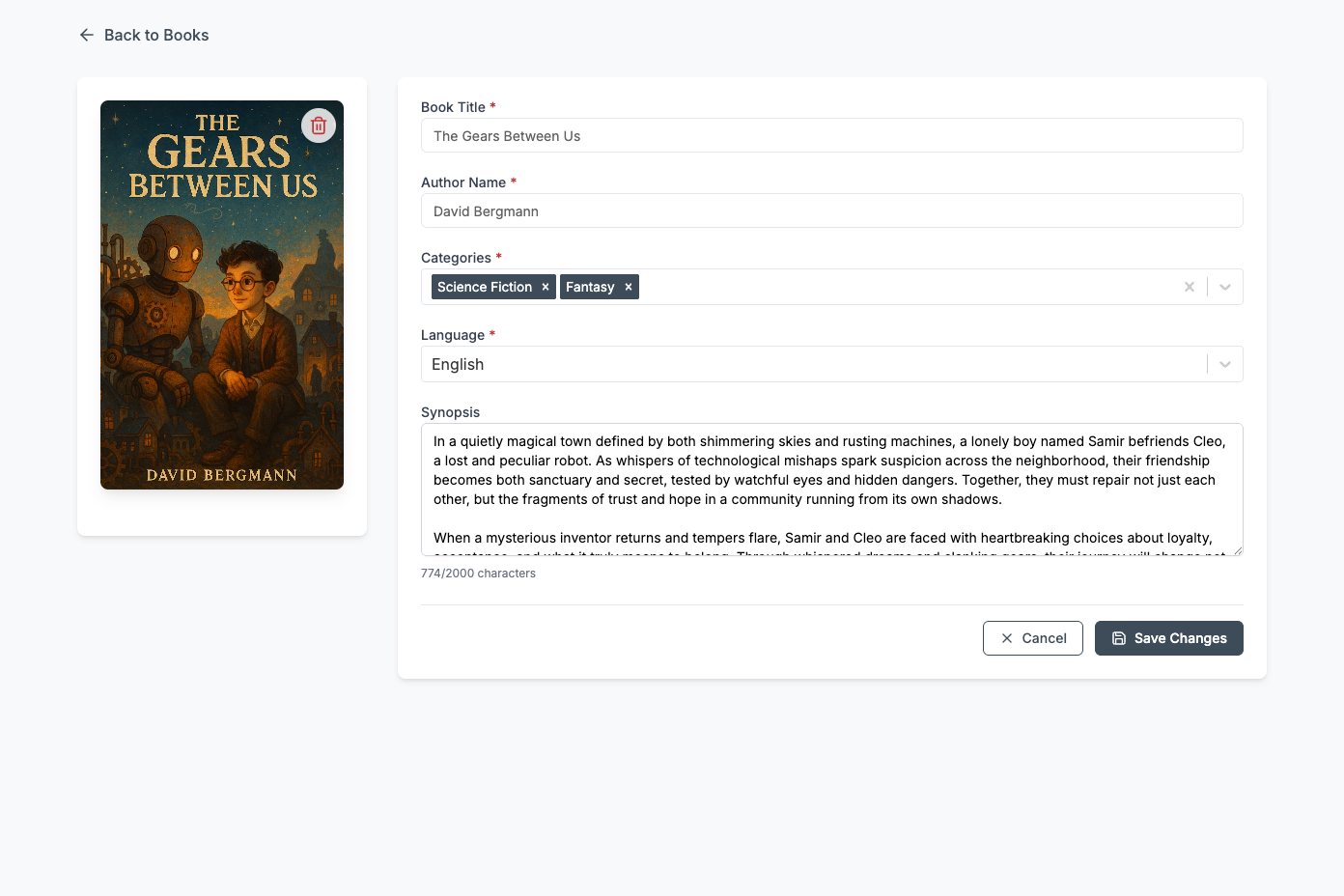Screen dimensions: 1344x896
Task: Edit the Book Title field
Action: click(x=832, y=136)
